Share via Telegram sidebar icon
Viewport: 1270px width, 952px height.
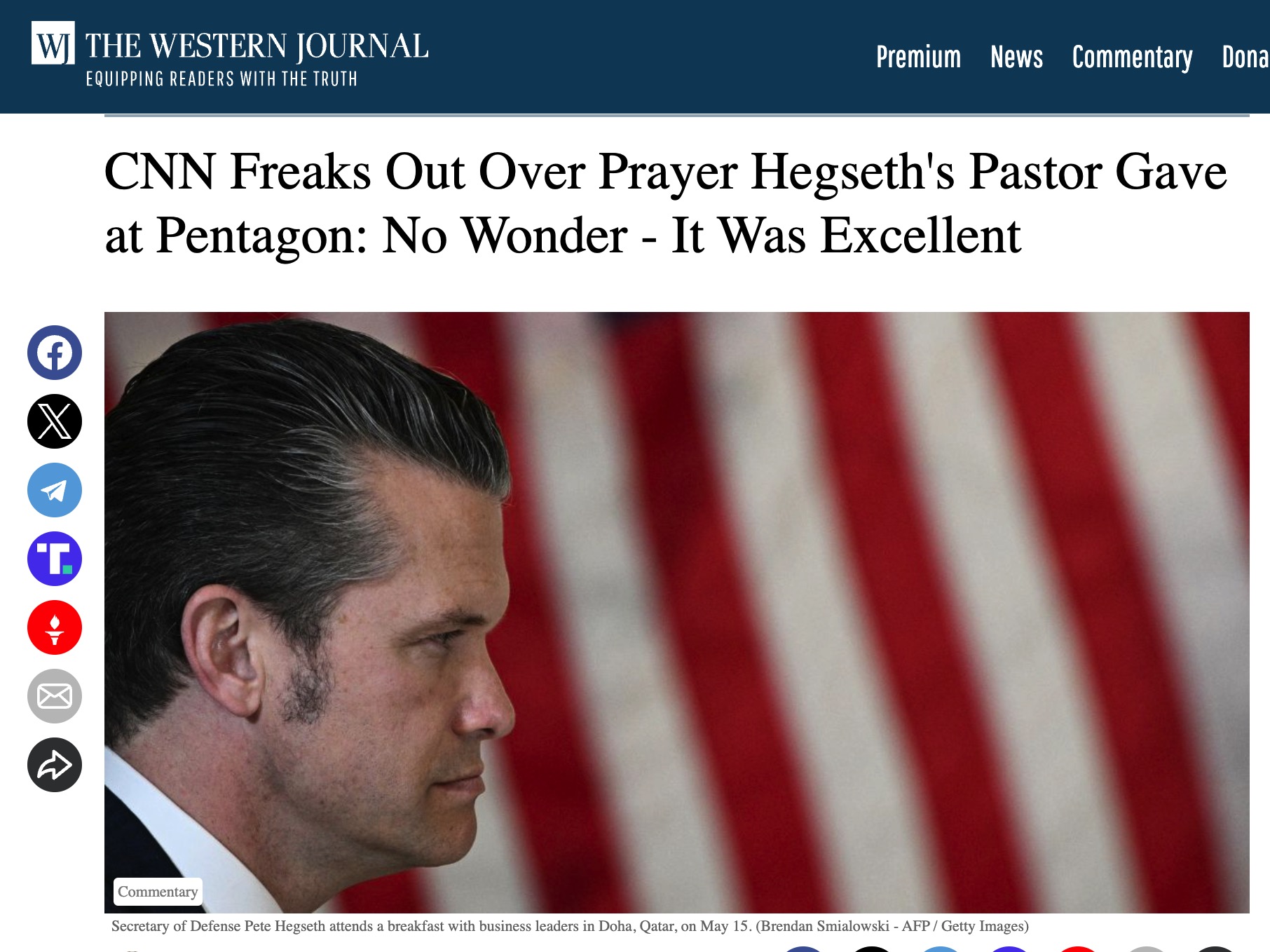point(55,490)
